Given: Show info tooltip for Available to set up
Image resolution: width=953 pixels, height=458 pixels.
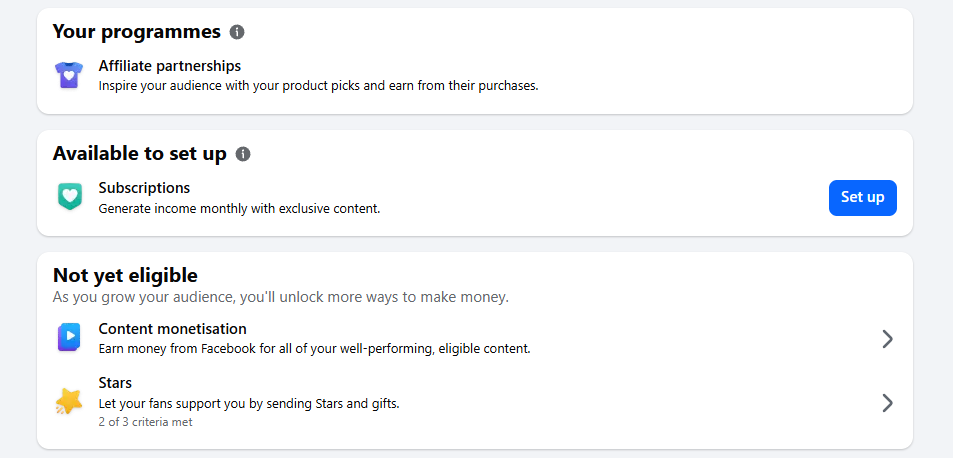Looking at the screenshot, I should [243, 154].
